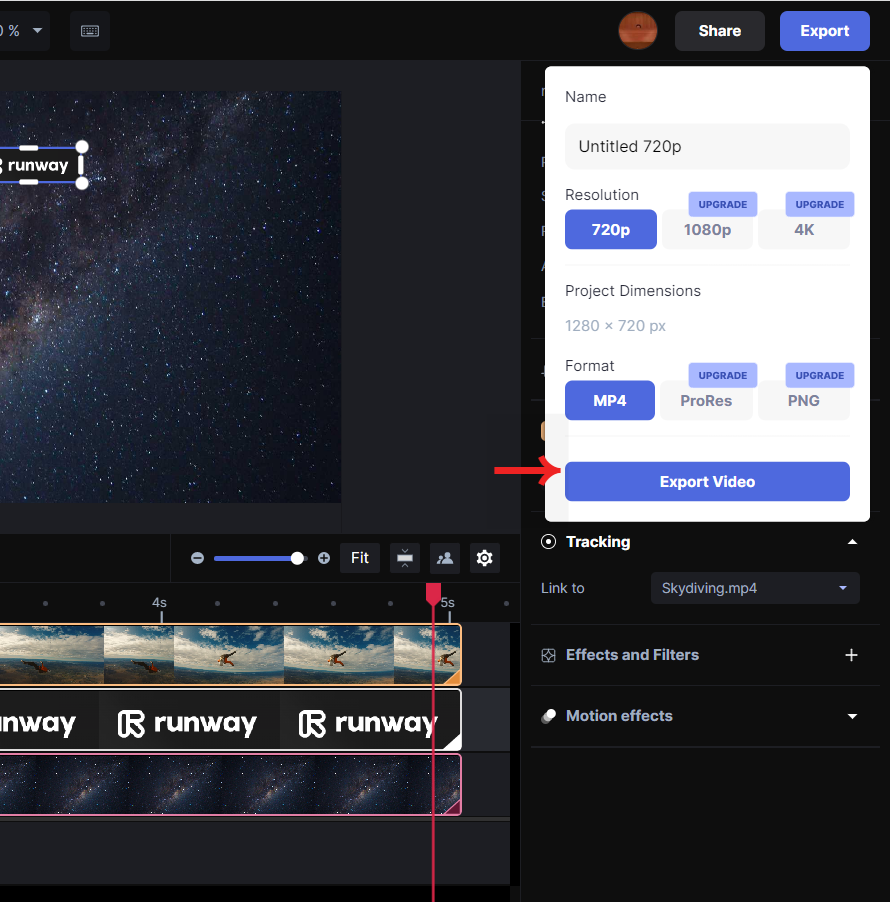Image resolution: width=890 pixels, height=902 pixels.
Task: Open the zoom percentage dropdown
Action: coord(37,30)
